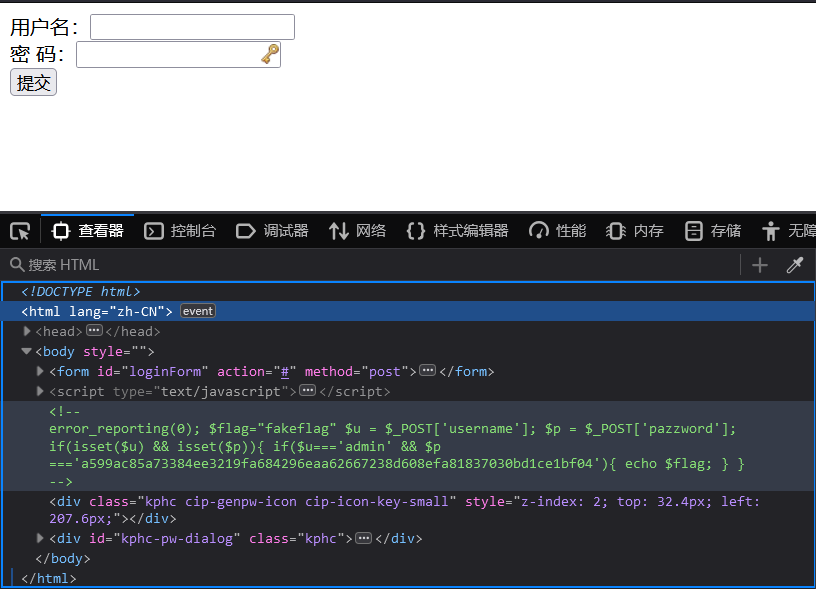The image size is (816, 589).
Task: Switch to the Performance (性能) tab
Action: (557, 231)
